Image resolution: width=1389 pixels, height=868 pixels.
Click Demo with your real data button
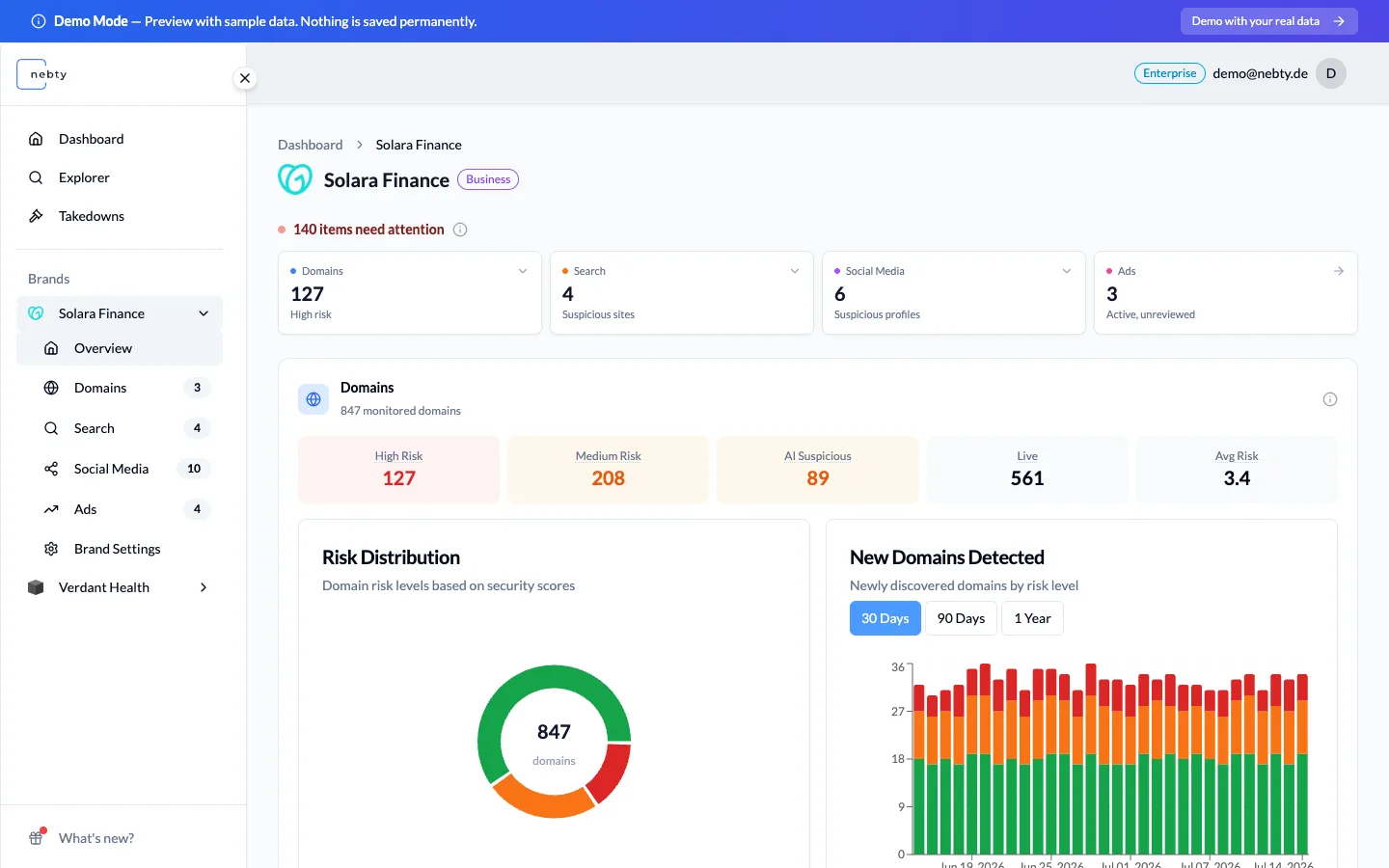click(1268, 21)
